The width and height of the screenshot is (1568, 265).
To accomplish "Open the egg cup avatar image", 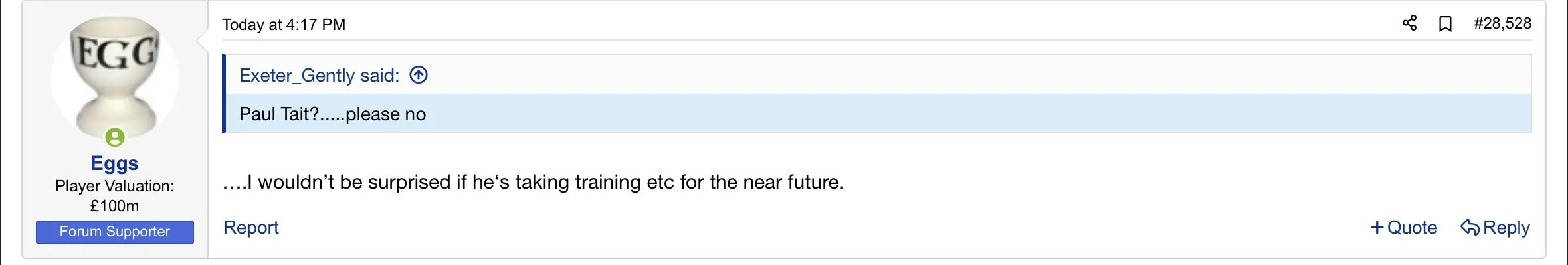I will tap(115, 78).
